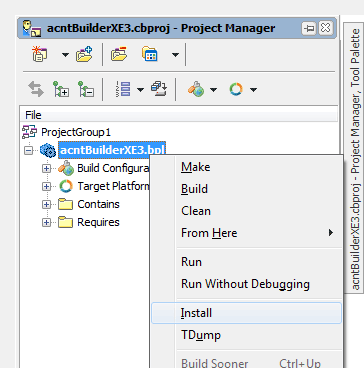Select the Contains folder item
The height and width of the screenshot is (368, 364).
point(98,204)
